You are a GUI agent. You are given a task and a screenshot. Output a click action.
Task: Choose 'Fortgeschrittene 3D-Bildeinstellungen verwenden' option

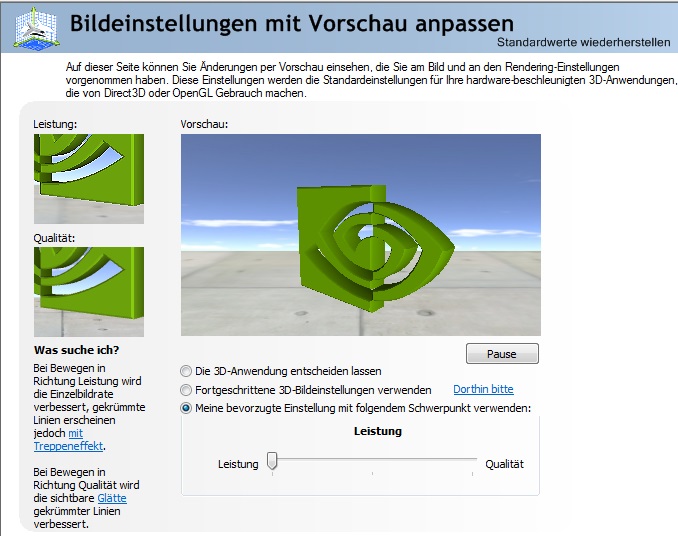[x=186, y=390]
